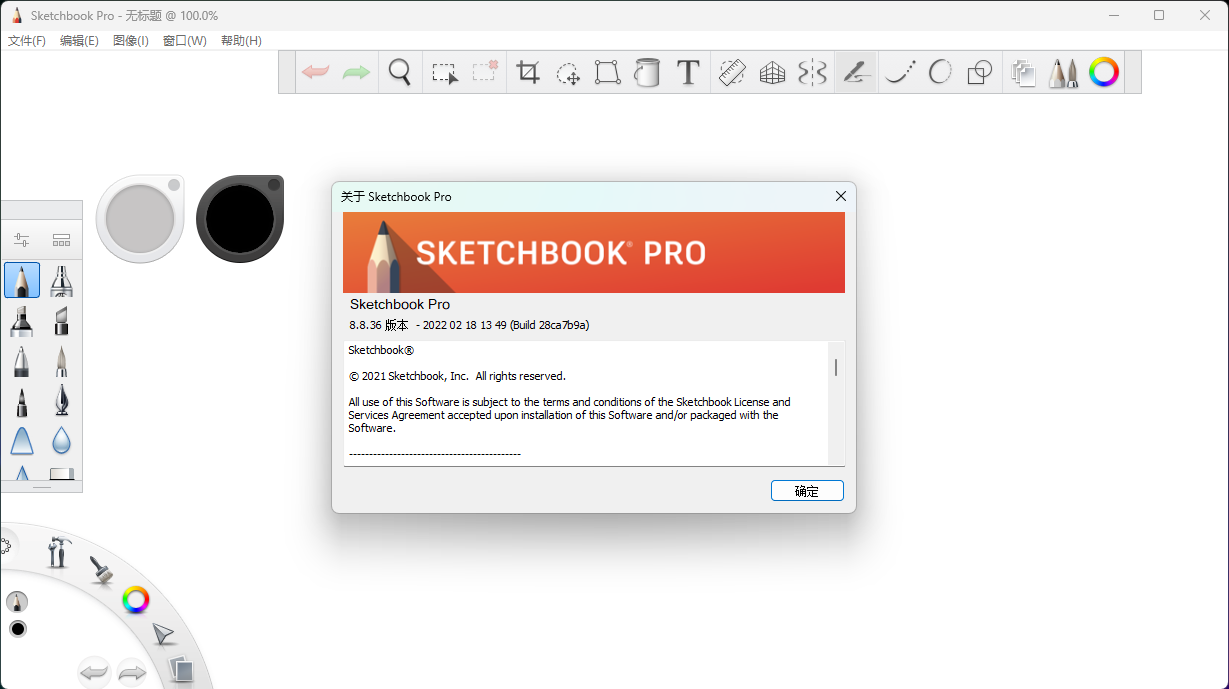Open the Perspective guides tool
Image resolution: width=1229 pixels, height=689 pixels.
coord(772,72)
